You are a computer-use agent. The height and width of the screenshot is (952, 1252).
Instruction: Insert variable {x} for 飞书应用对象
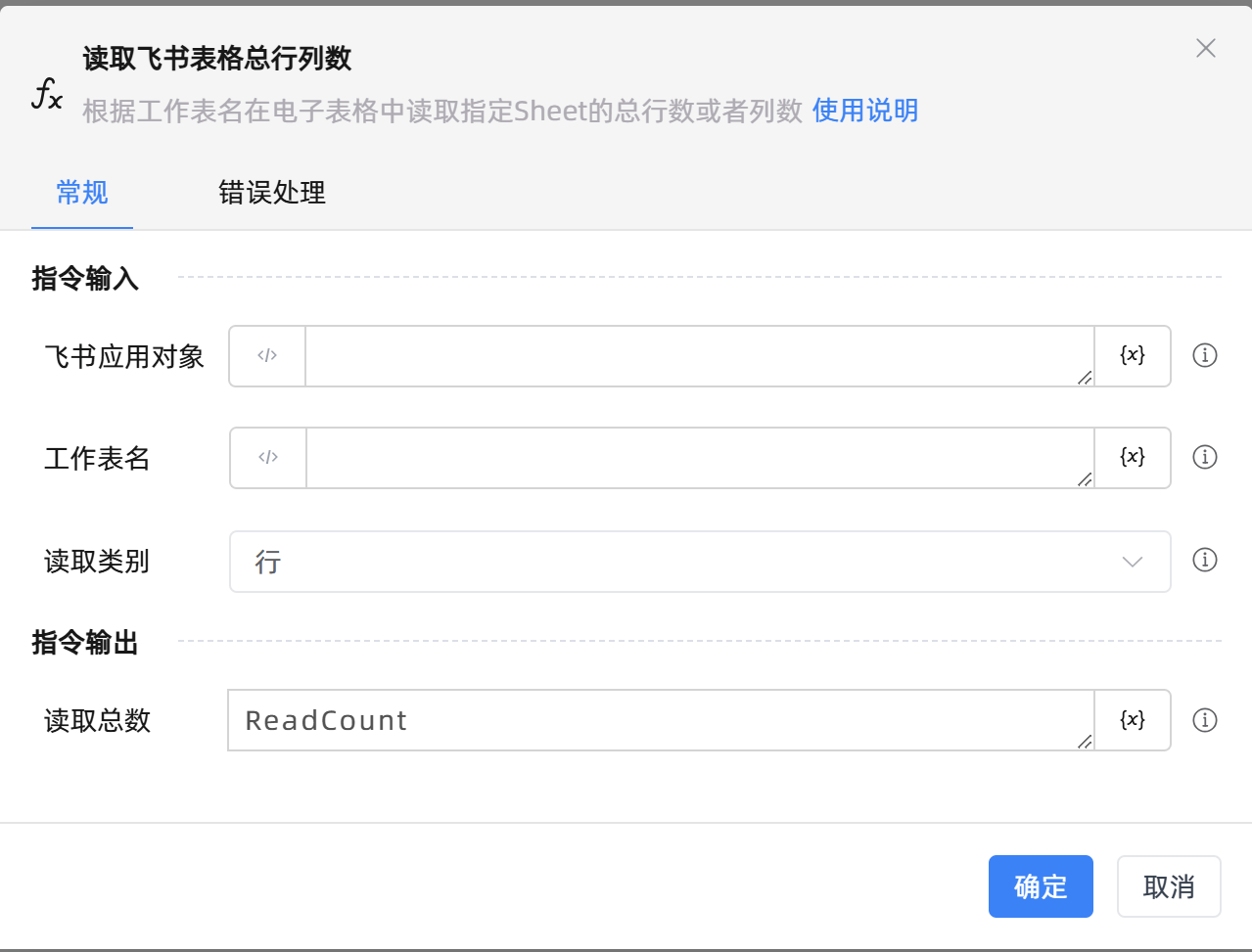(x=1133, y=356)
